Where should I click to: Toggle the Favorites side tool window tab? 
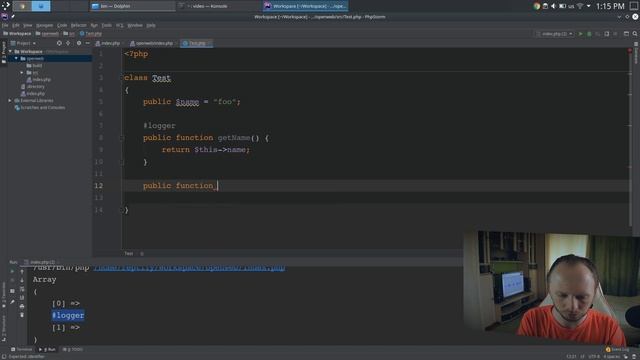[4, 295]
